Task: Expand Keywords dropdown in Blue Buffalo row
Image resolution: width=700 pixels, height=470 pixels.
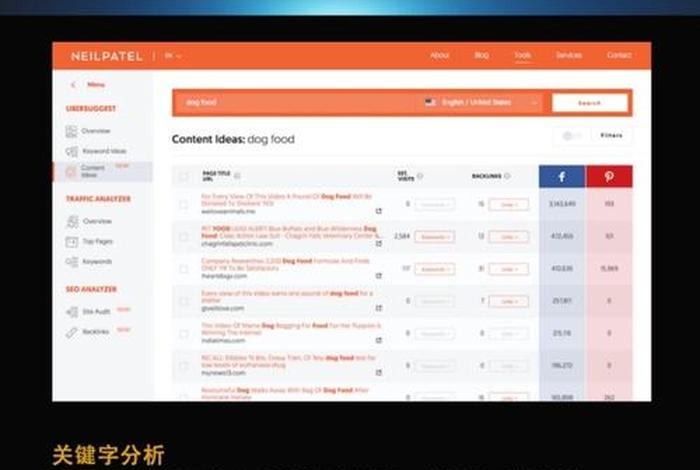Action: pos(434,237)
